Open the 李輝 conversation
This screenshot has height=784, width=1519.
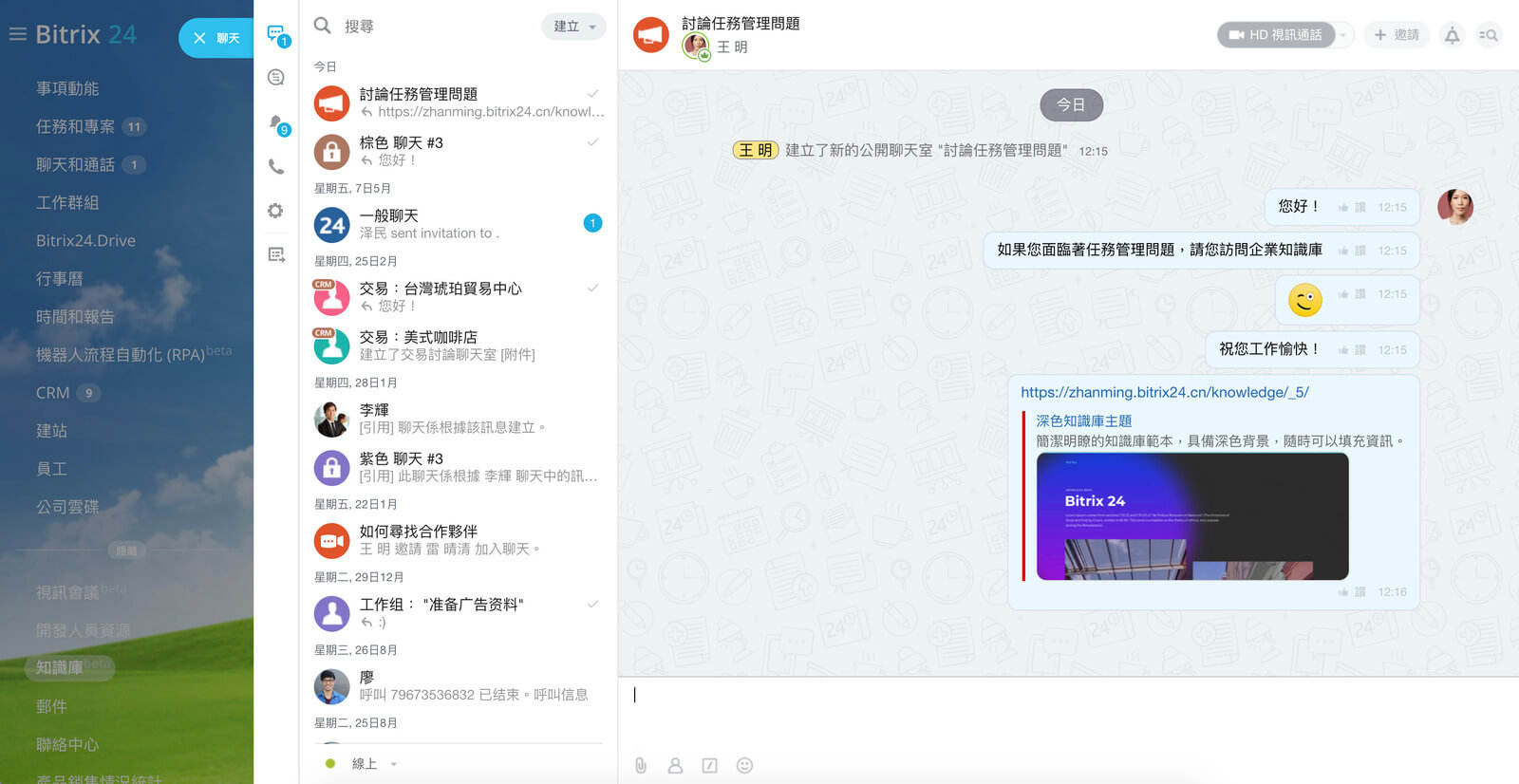click(459, 419)
